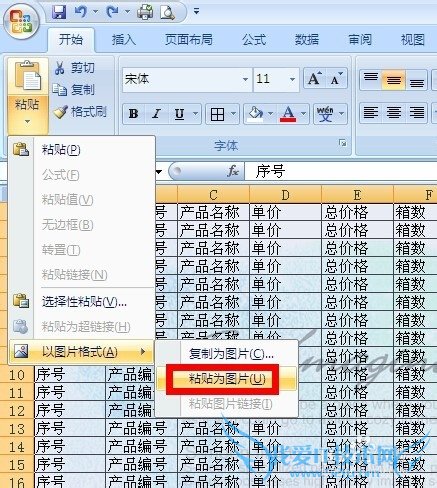437x488 pixels.
Task: Open 选择性粘贴(V)... dialog
Action: pyautogui.click(x=82, y=302)
